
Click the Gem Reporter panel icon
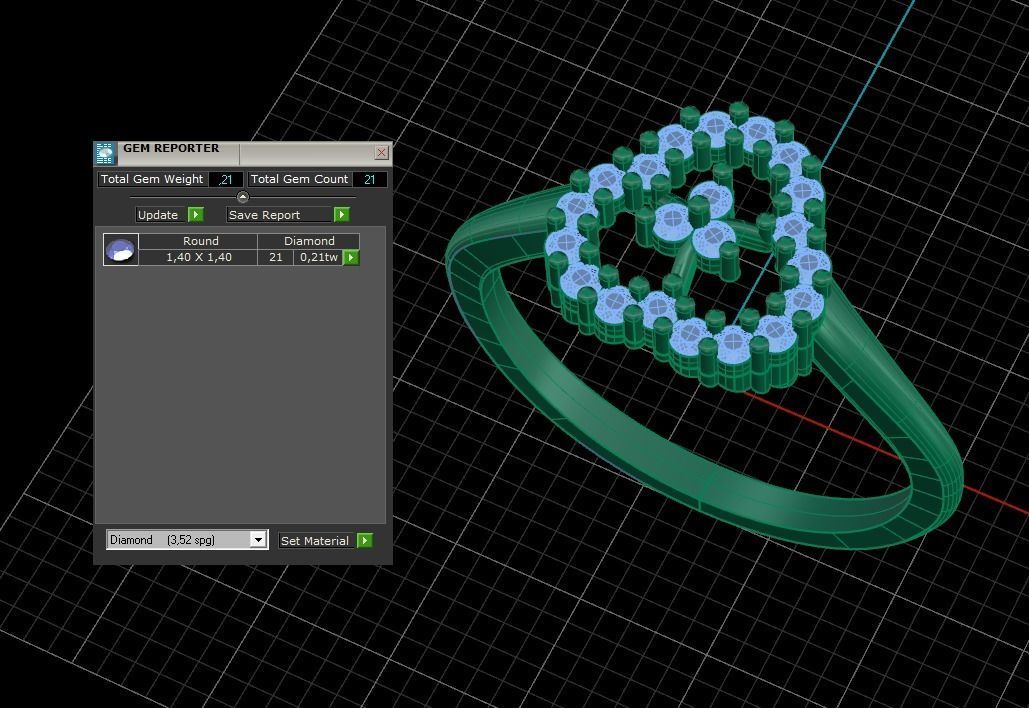click(105, 153)
